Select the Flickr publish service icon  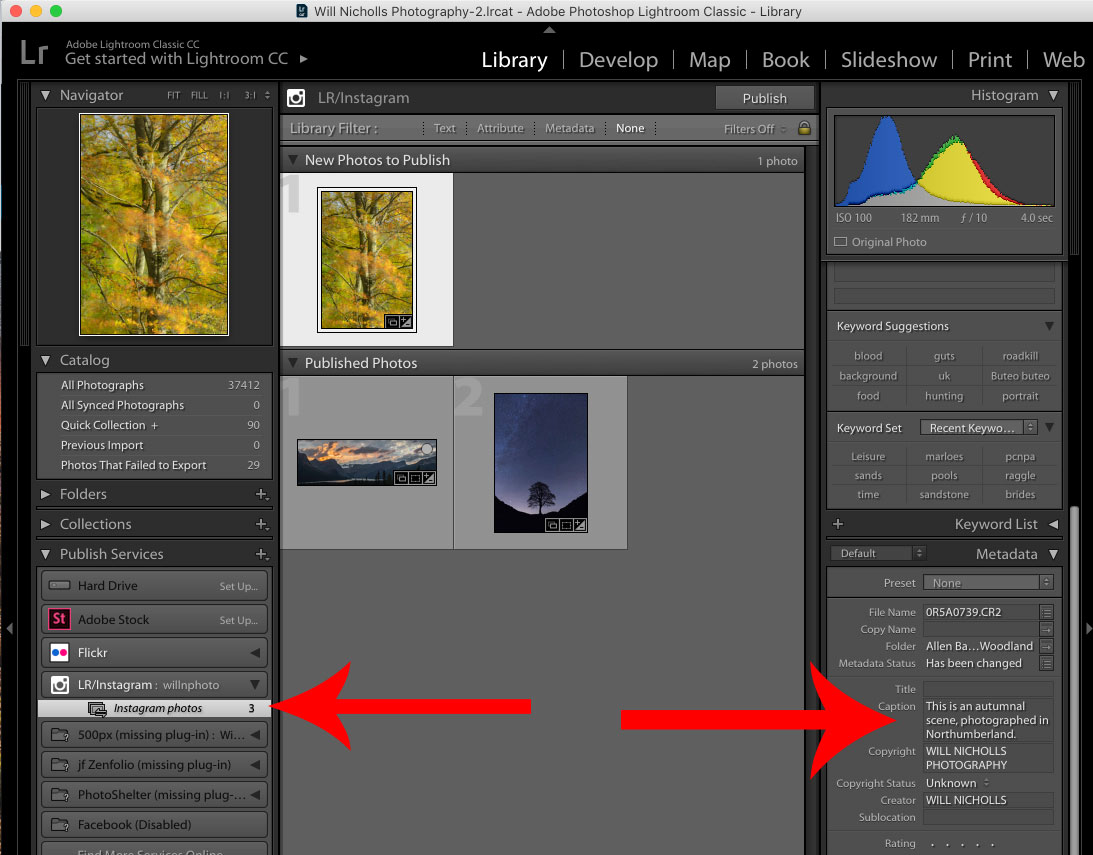pos(61,652)
